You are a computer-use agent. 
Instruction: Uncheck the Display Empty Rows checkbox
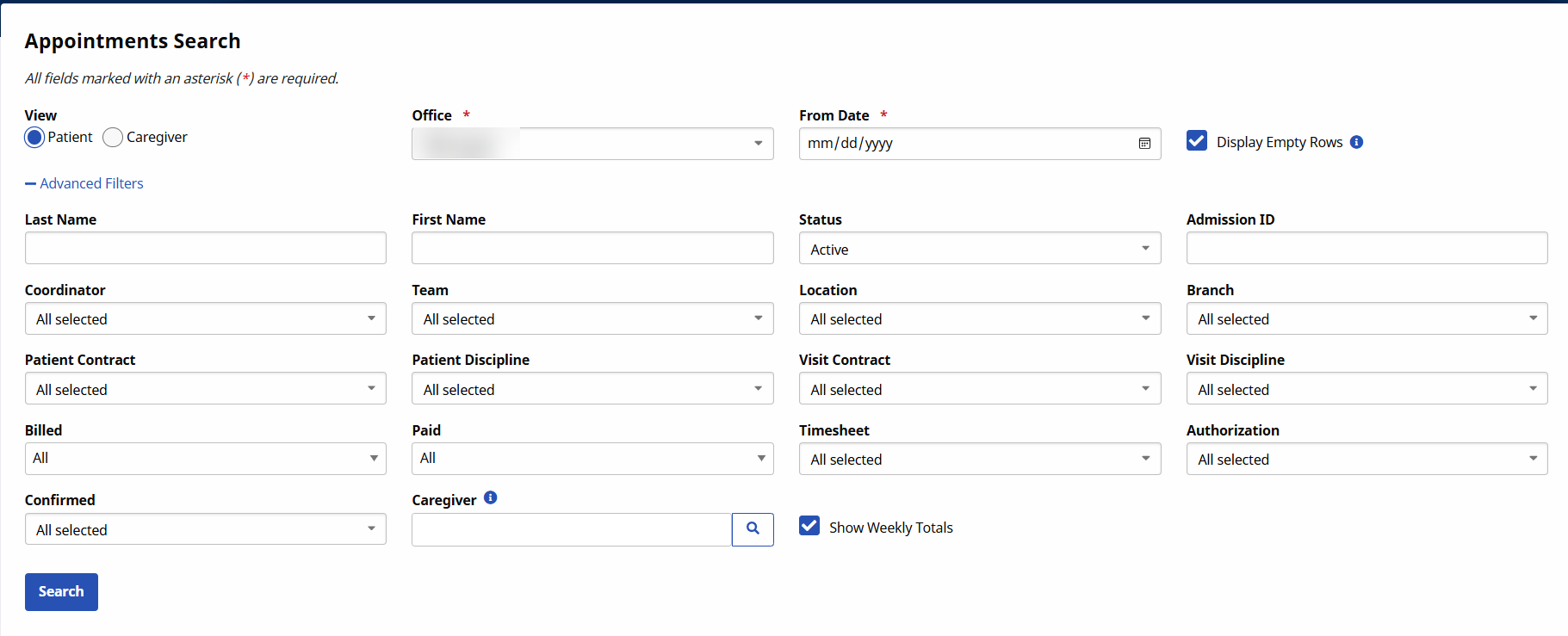1196,141
